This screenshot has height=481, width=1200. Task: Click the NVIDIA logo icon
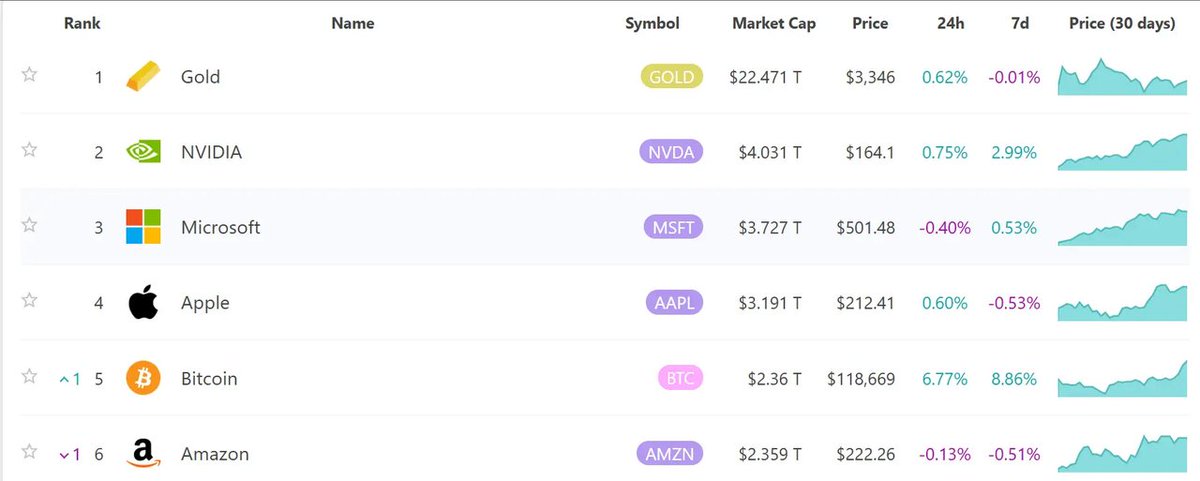tap(143, 152)
